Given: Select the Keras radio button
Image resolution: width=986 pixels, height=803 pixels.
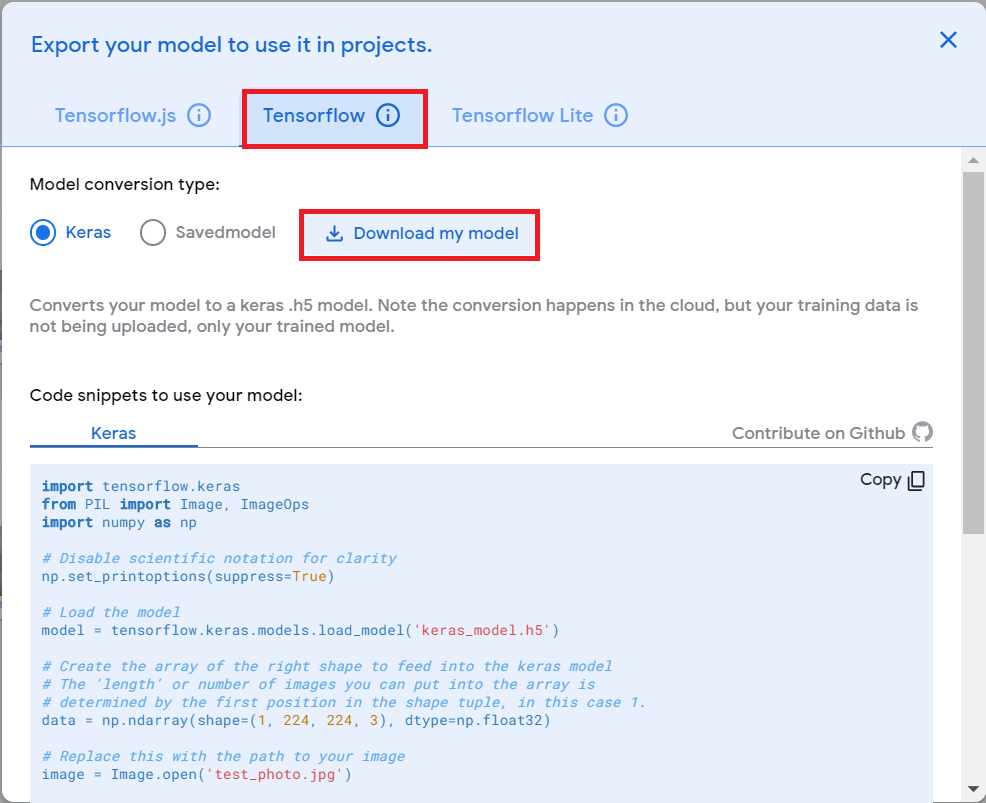Looking at the screenshot, I should (x=43, y=233).
